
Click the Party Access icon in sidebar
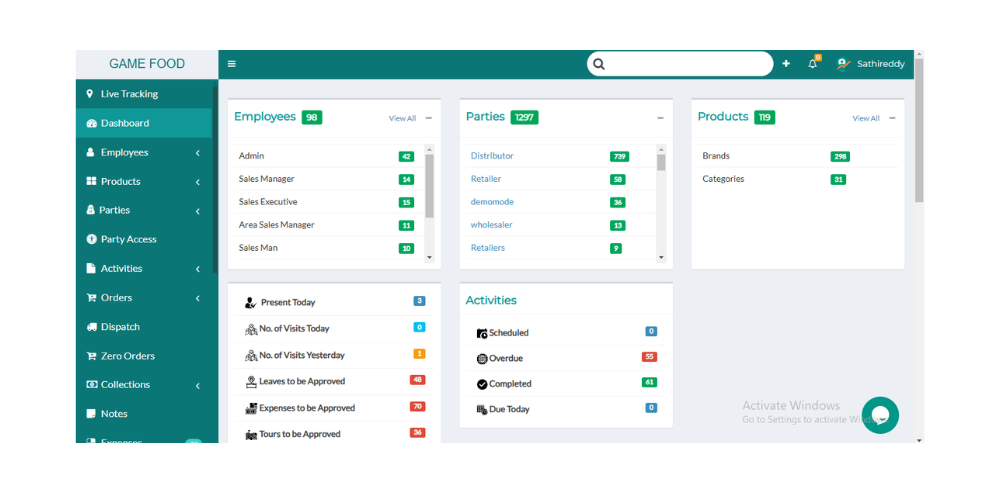pos(91,239)
